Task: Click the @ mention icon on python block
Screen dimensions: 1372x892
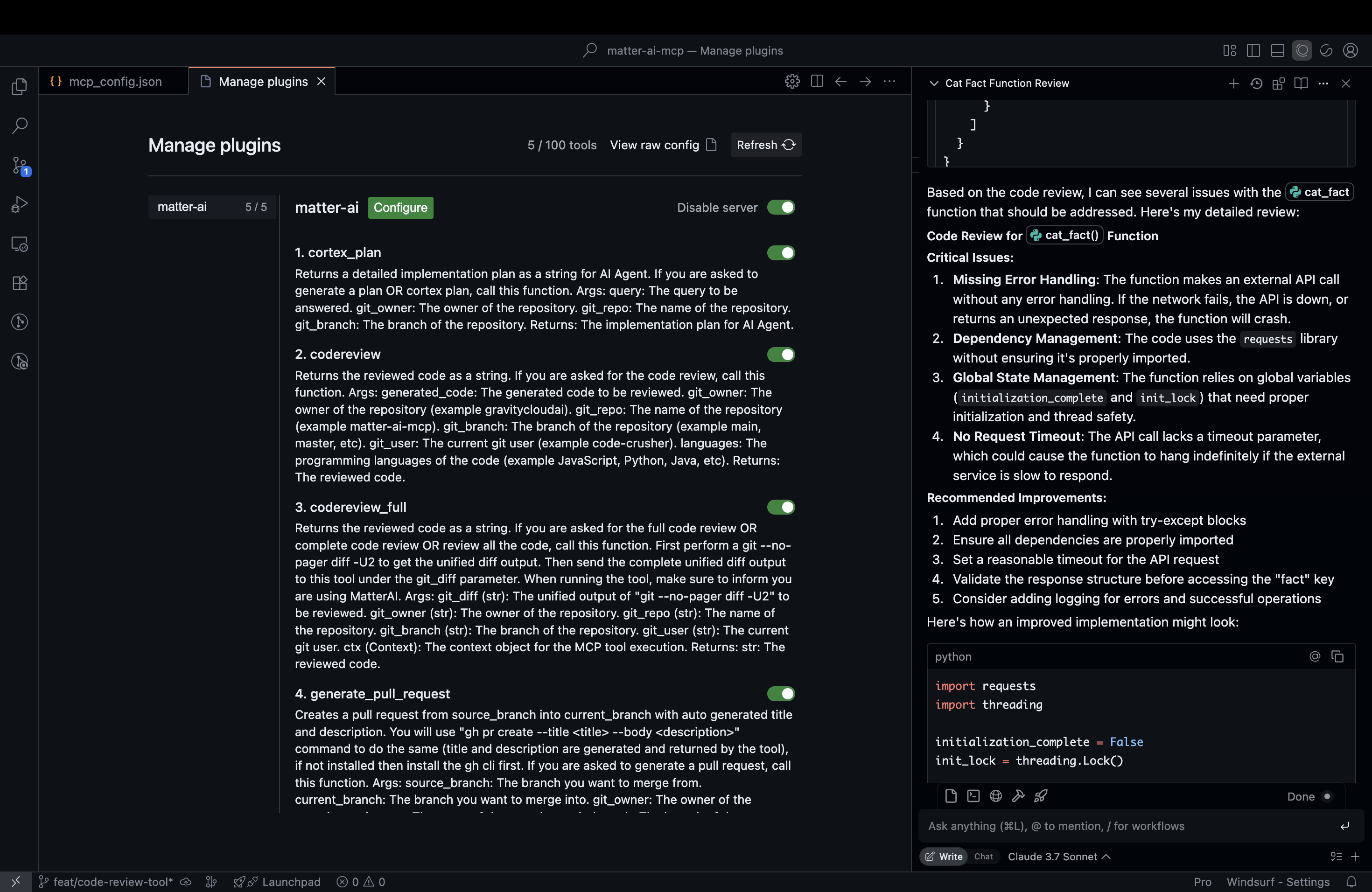Action: click(1314, 656)
